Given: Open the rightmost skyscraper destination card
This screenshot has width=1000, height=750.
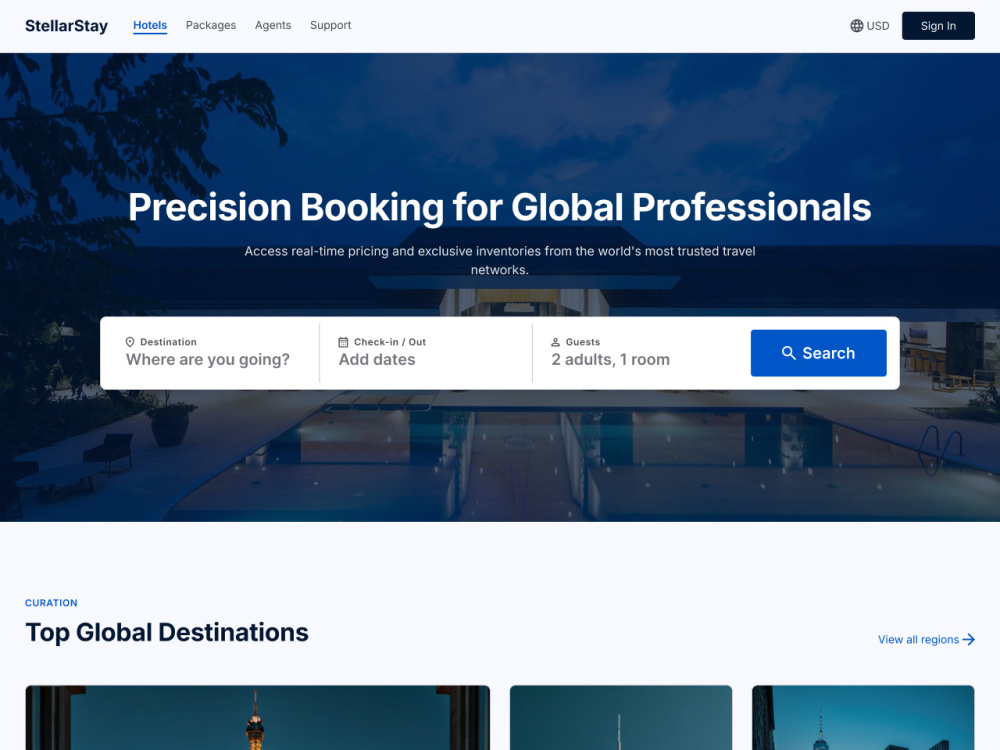Looking at the screenshot, I should [x=863, y=717].
